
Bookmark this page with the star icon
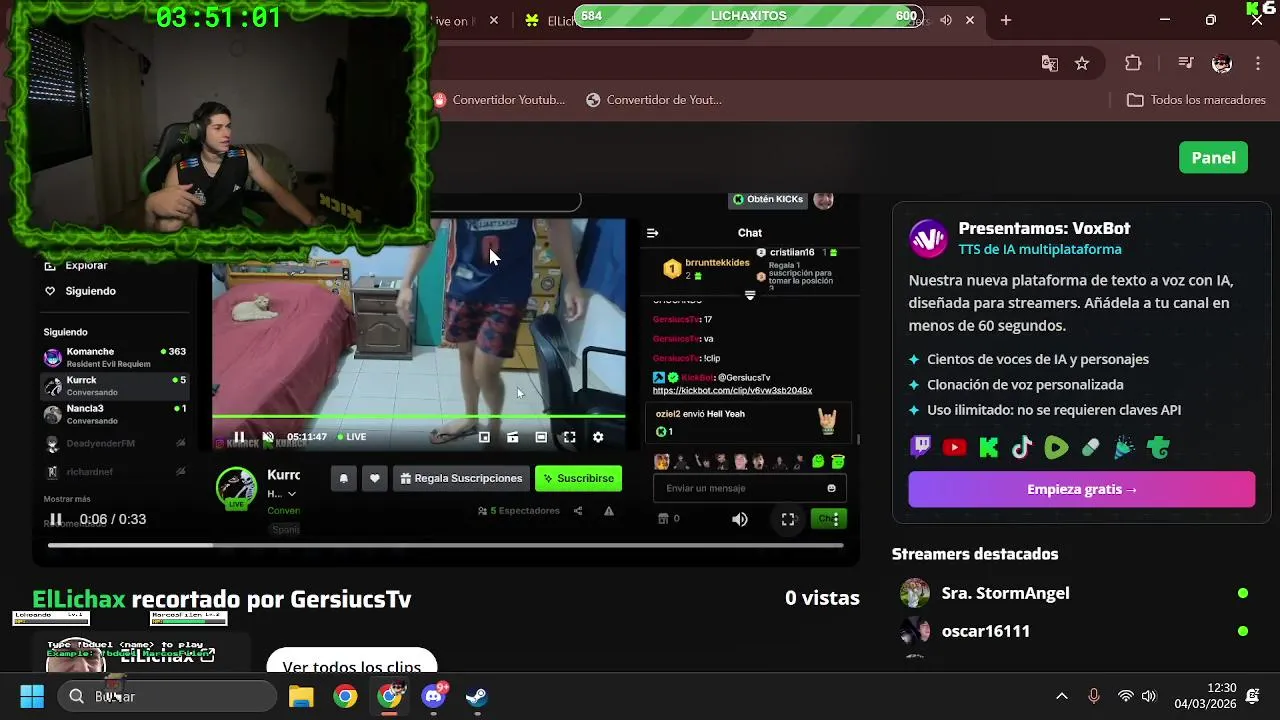[1082, 63]
